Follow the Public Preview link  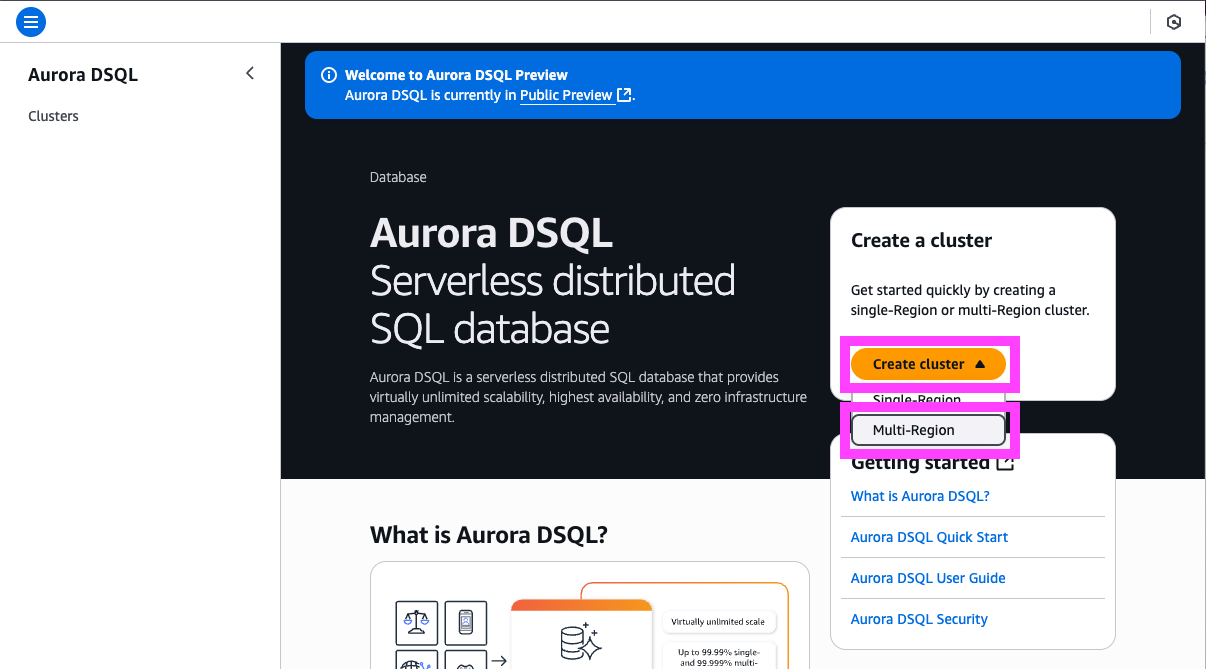pyautogui.click(x=566, y=95)
